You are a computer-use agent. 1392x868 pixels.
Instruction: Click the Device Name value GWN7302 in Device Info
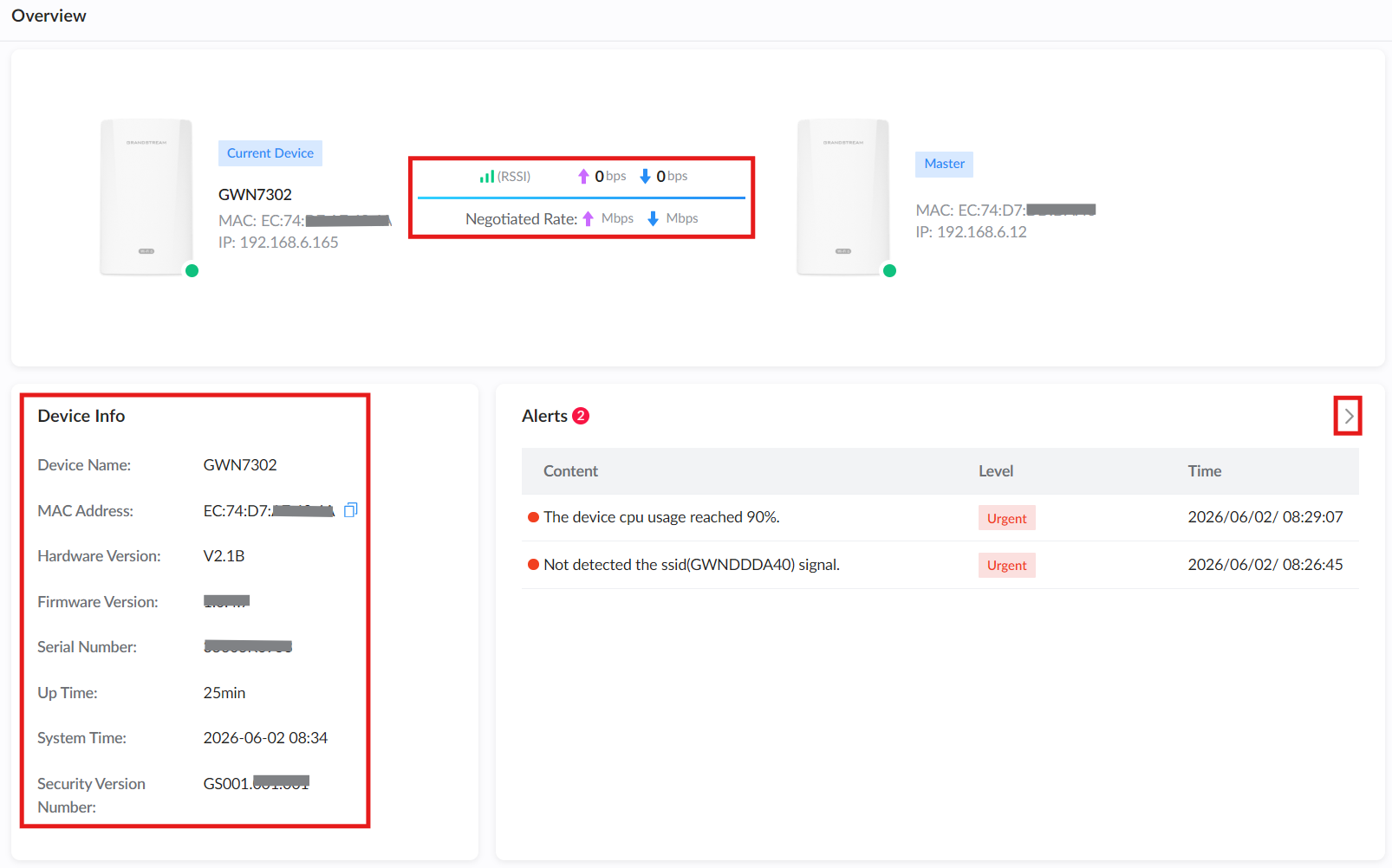240,465
